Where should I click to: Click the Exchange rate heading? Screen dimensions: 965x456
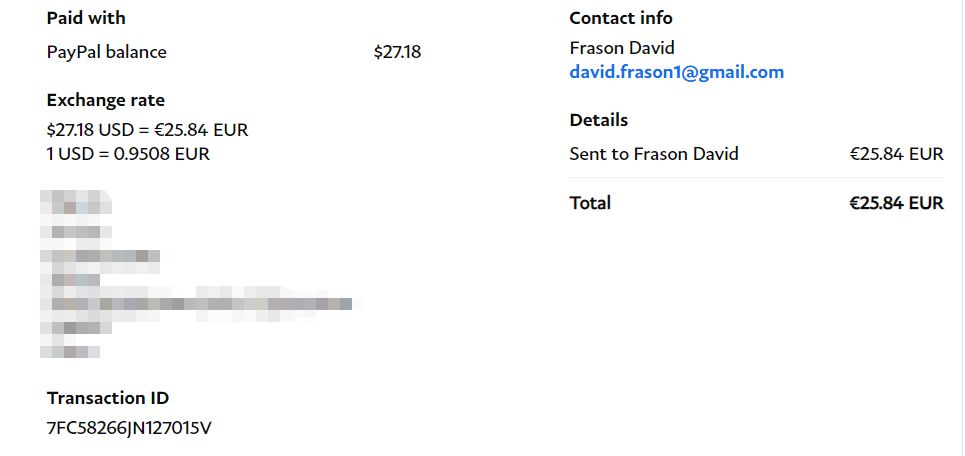(x=106, y=100)
